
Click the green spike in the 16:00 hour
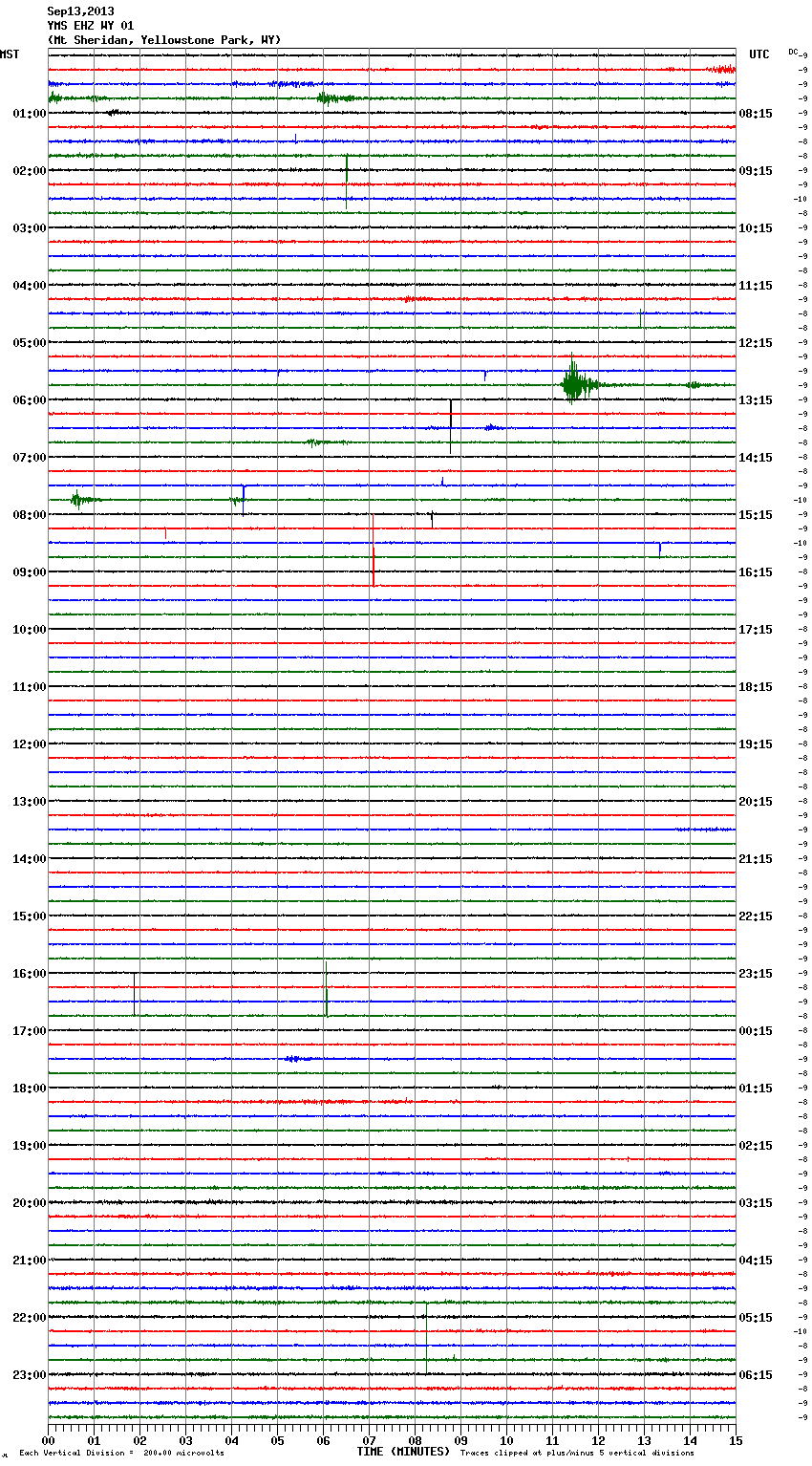(327, 1002)
